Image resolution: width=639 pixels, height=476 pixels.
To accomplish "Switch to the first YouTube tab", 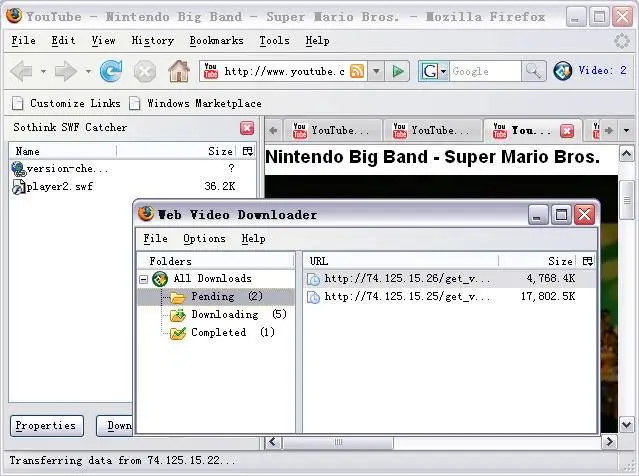I will pyautogui.click(x=332, y=131).
